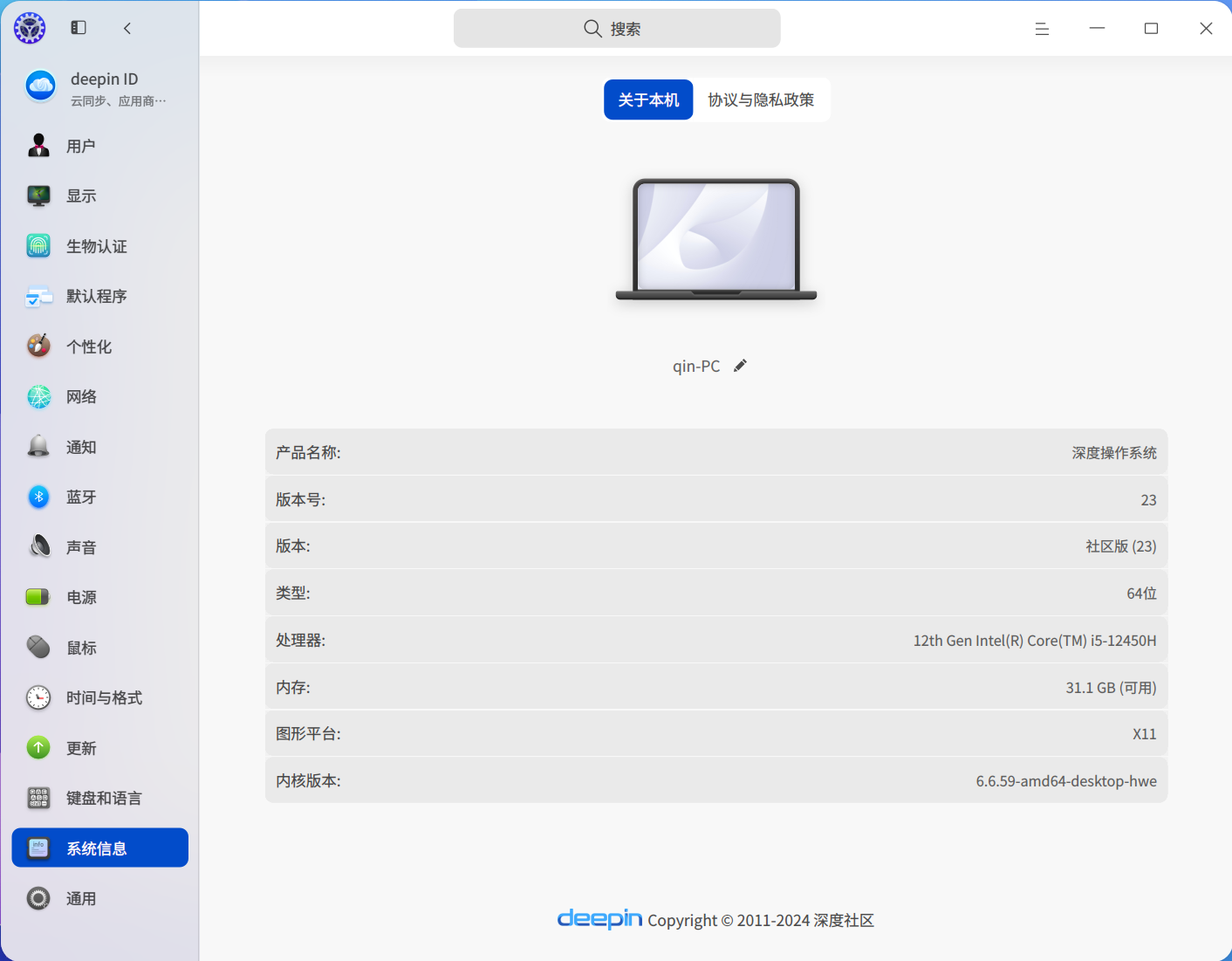Open 用户 settings icon
The width and height of the screenshot is (1232, 961).
point(38,146)
